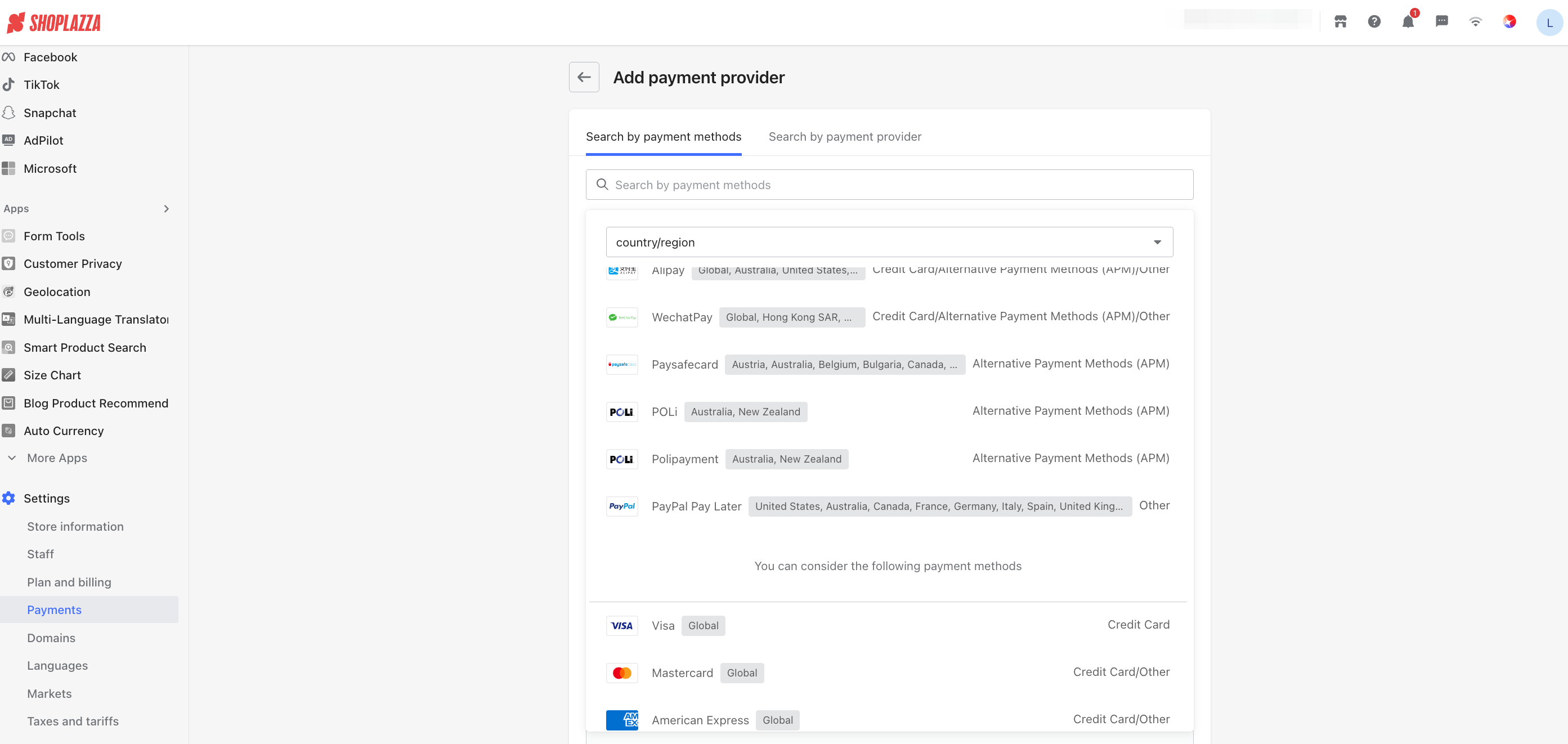1568x744 pixels.
Task: Switch to Search by payment provider tab
Action: pyautogui.click(x=845, y=137)
